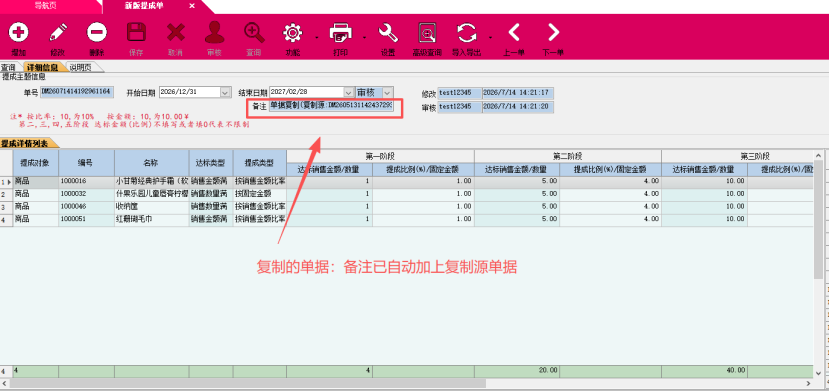Image resolution: width=829 pixels, height=391 pixels.
Task: Click the 小甘菊经典护手霜 name cell
Action: coord(152,182)
